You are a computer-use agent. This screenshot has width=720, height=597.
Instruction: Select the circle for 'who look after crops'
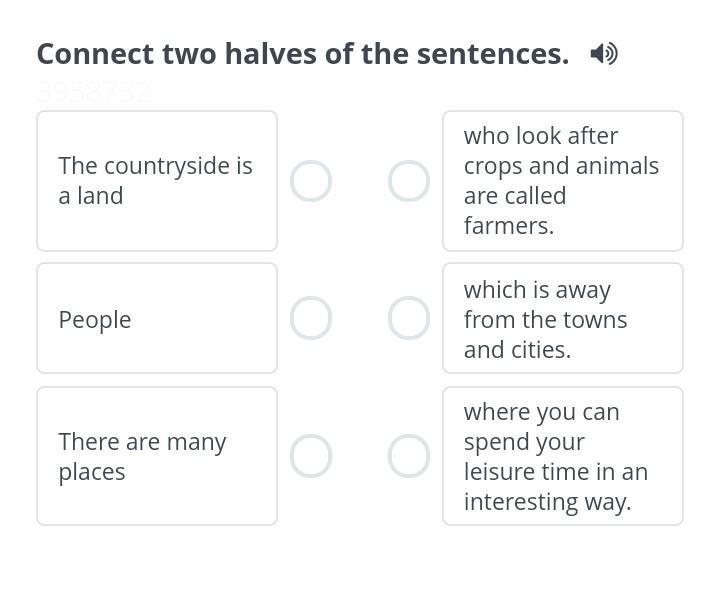pyautogui.click(x=409, y=181)
